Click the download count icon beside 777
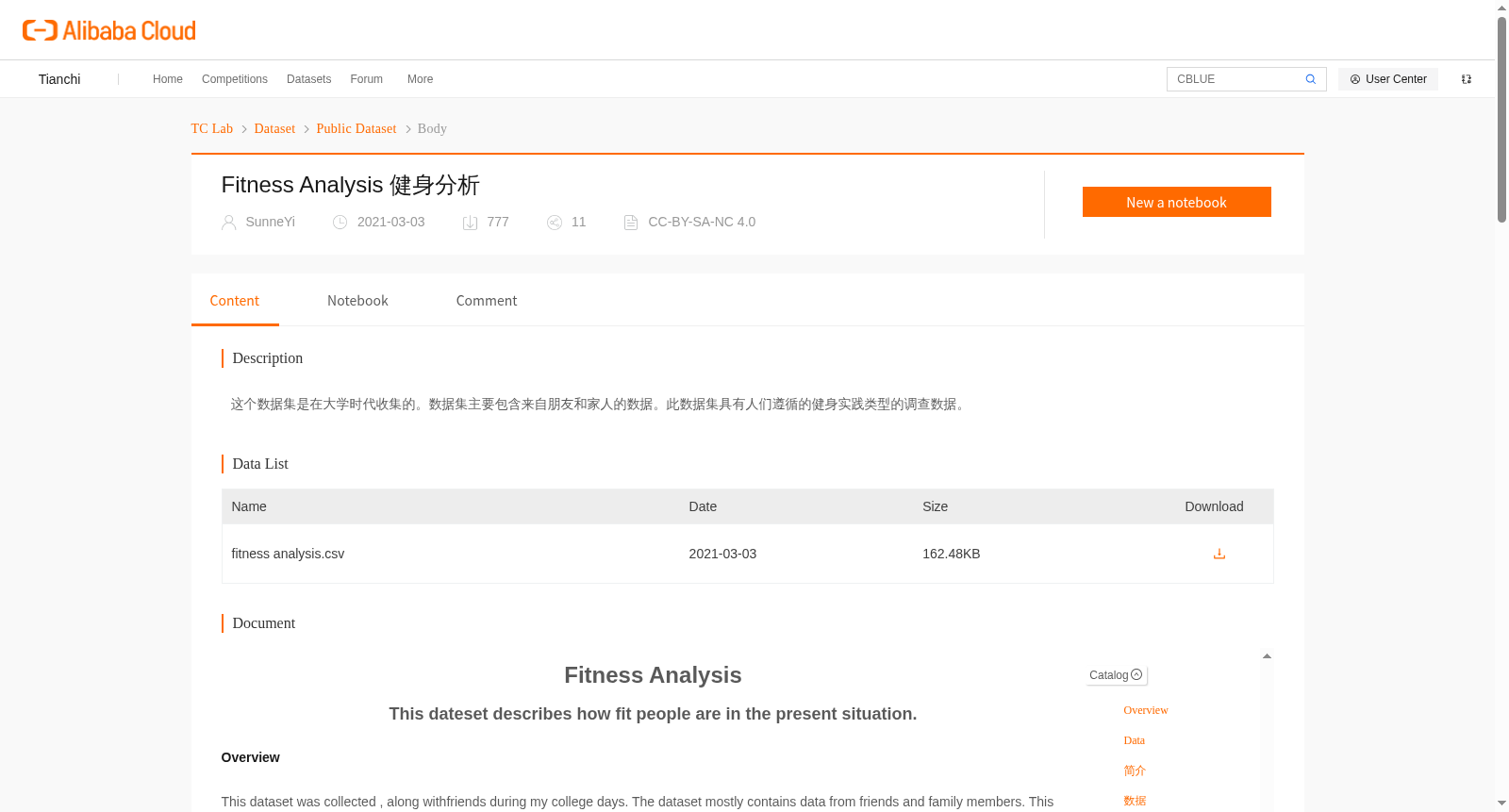1509x812 pixels. coord(470,223)
